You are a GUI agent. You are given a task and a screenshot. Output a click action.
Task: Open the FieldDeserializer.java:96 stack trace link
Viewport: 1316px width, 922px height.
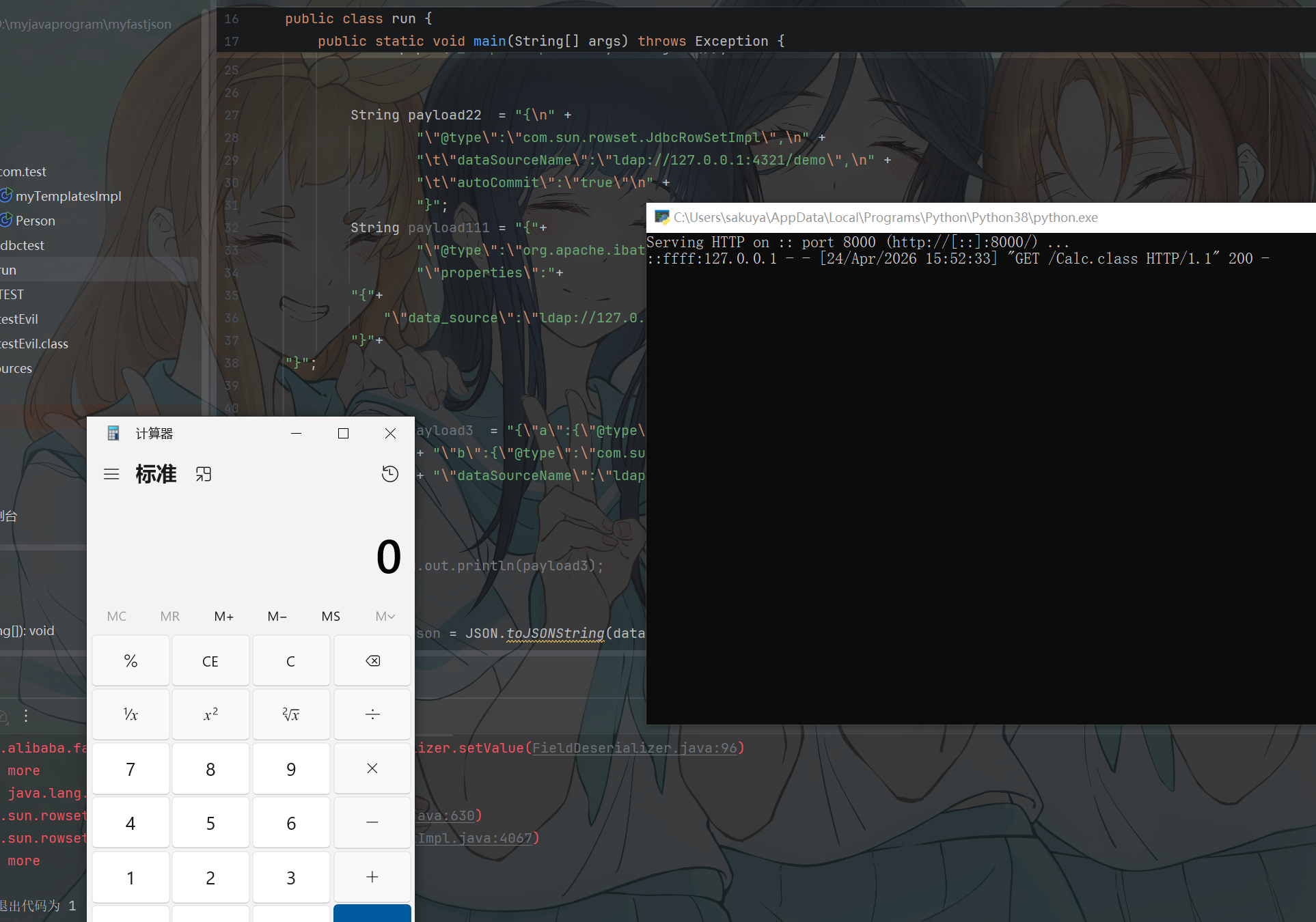pos(635,748)
